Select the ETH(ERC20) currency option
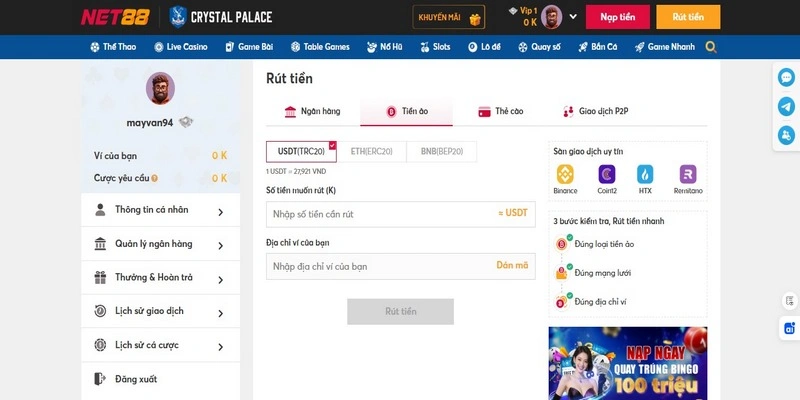Viewport: 800px width, 400px height. click(x=371, y=152)
